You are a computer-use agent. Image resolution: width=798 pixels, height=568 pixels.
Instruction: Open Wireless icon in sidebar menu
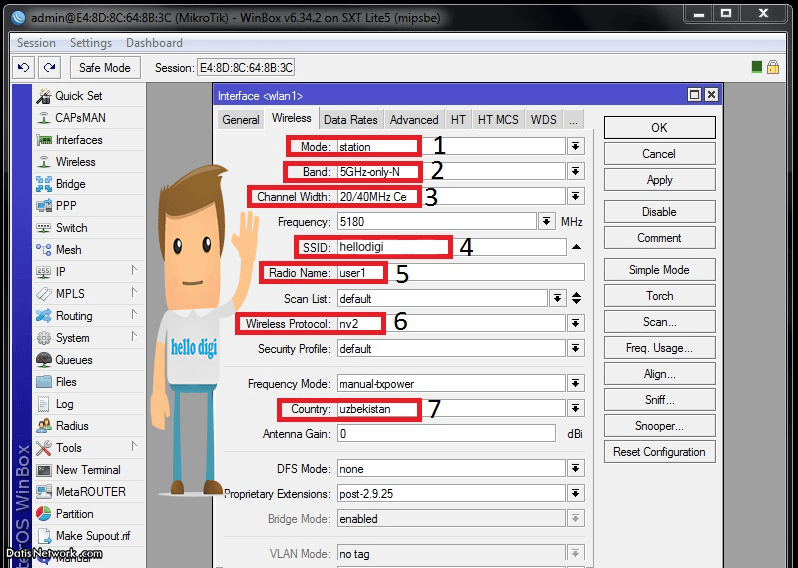pyautogui.click(x=44, y=162)
